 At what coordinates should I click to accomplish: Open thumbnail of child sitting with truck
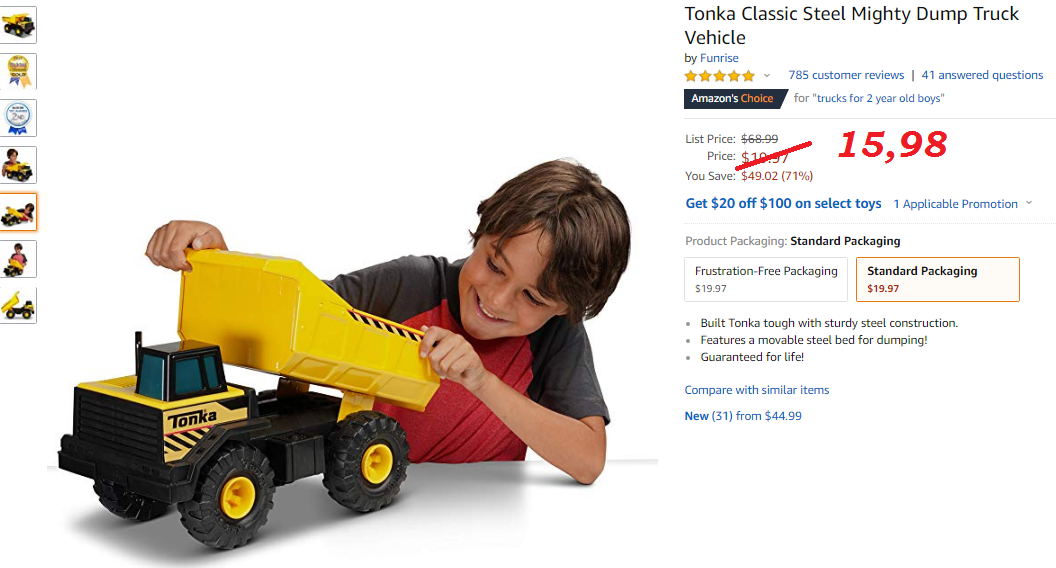click(18, 259)
